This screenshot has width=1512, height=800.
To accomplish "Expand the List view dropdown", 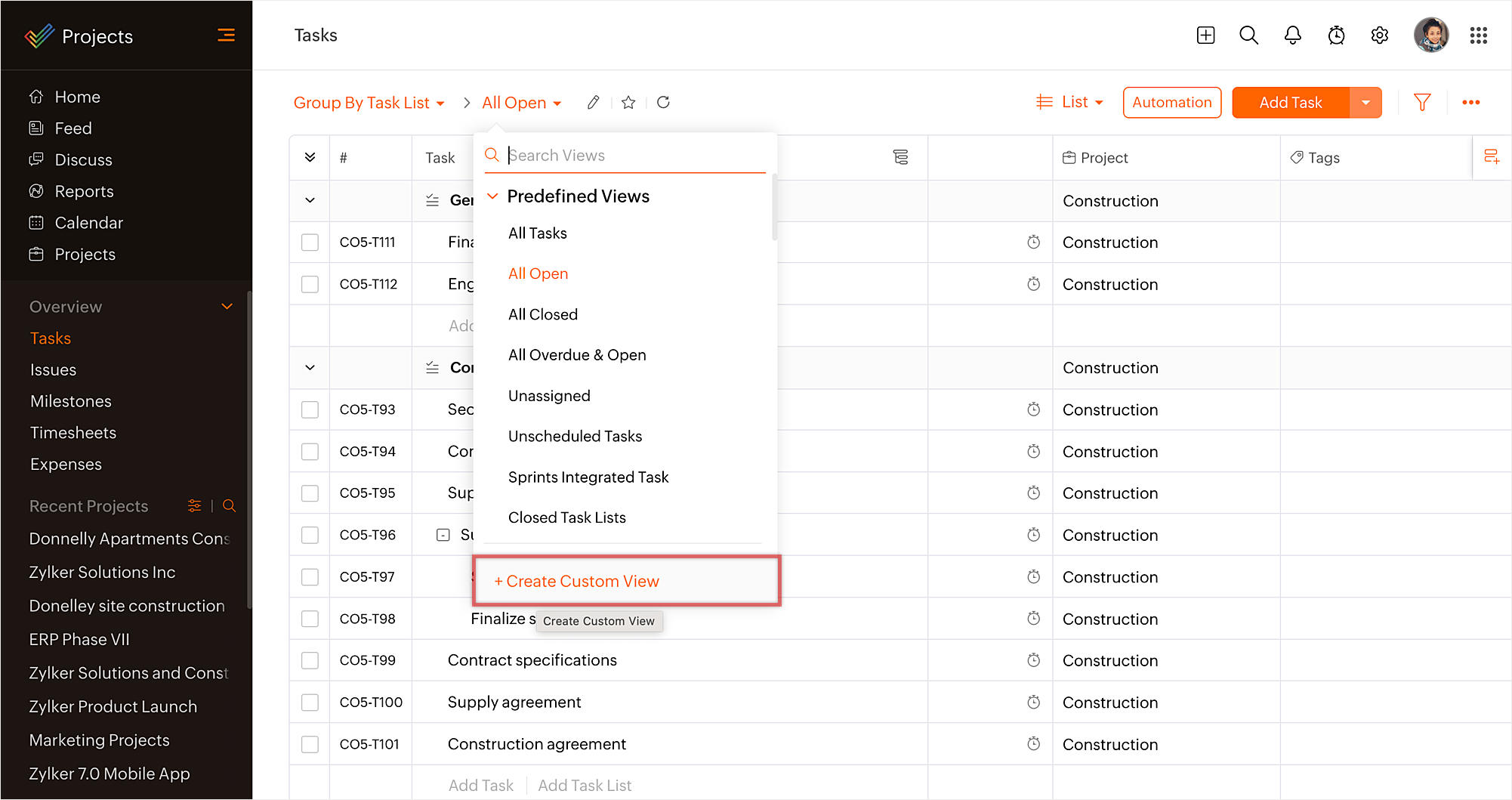I will (x=1070, y=102).
